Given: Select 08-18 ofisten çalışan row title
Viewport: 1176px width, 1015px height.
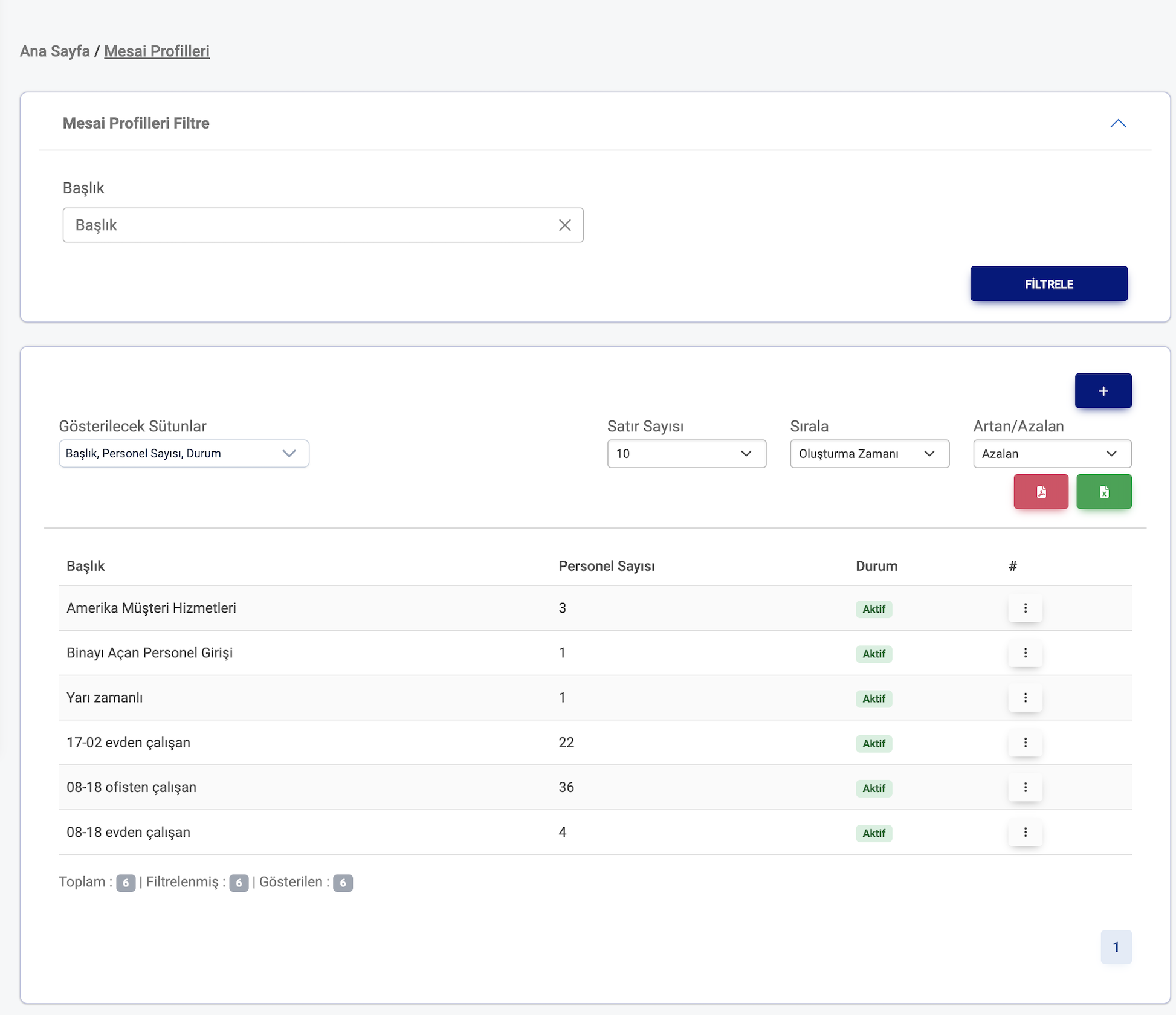Looking at the screenshot, I should point(131,787).
